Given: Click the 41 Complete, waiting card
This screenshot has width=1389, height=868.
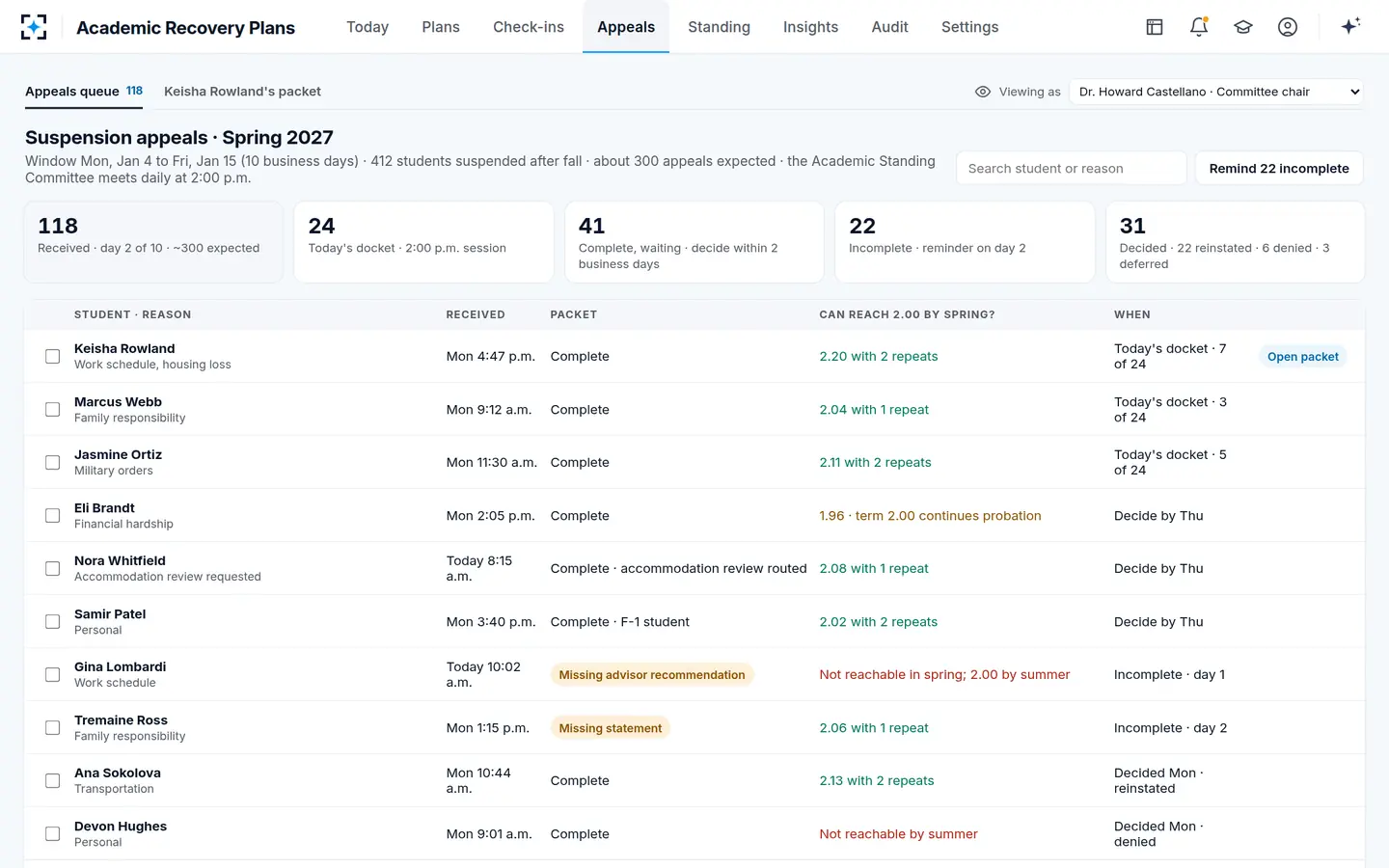Looking at the screenshot, I should pyautogui.click(x=694, y=241).
